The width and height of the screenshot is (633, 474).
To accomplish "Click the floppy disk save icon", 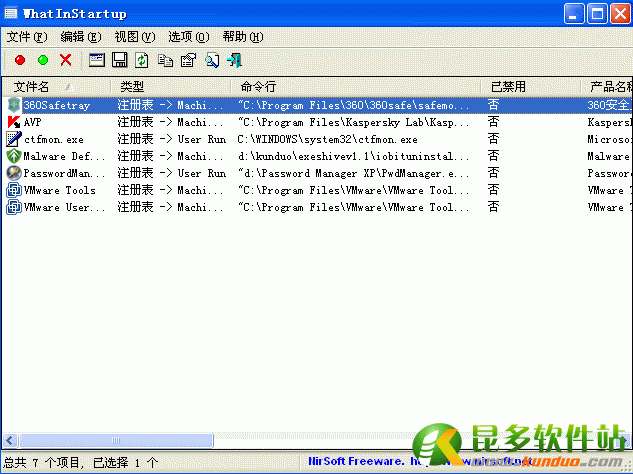I will click(x=119, y=61).
